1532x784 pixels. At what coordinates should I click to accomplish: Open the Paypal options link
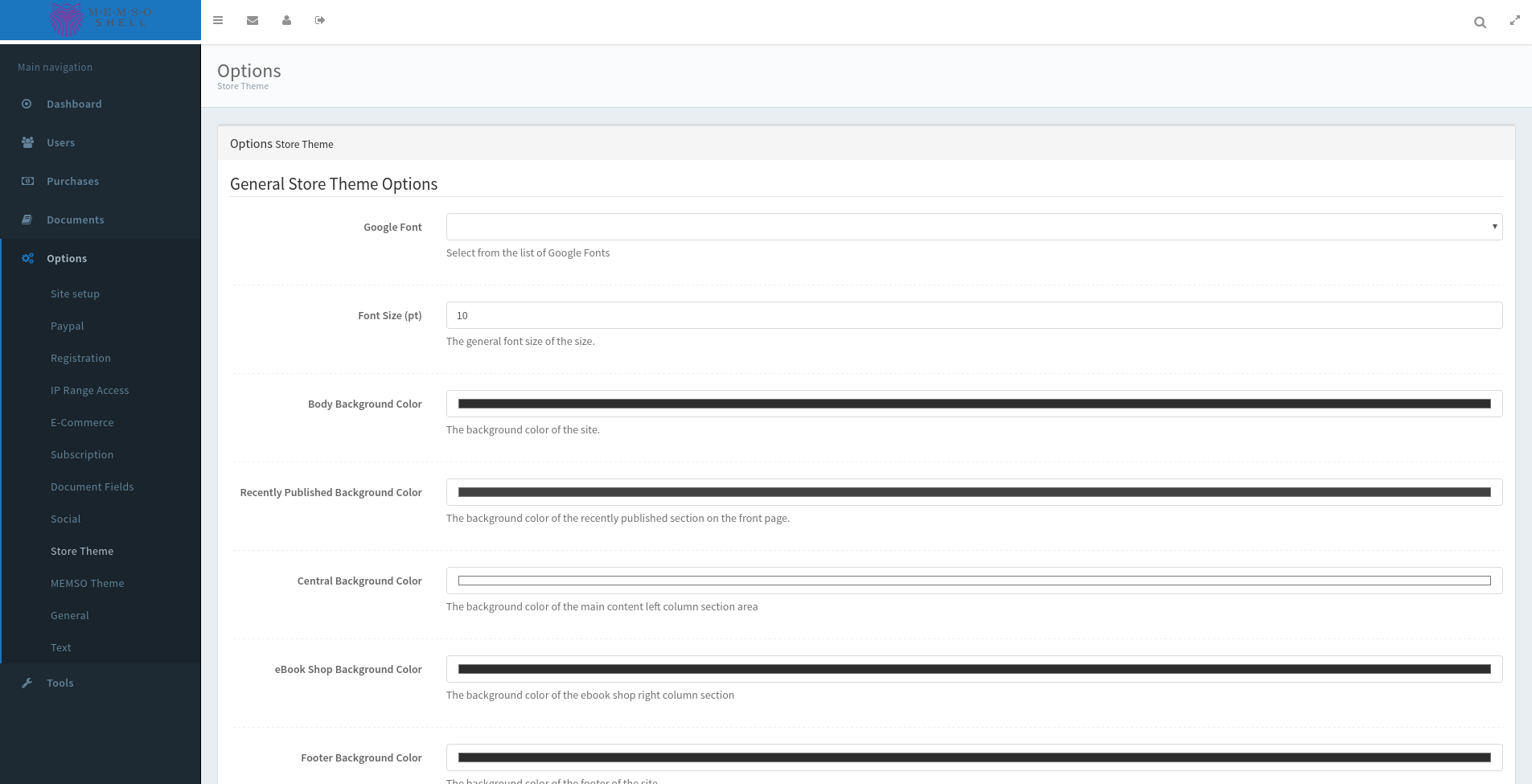coord(67,326)
